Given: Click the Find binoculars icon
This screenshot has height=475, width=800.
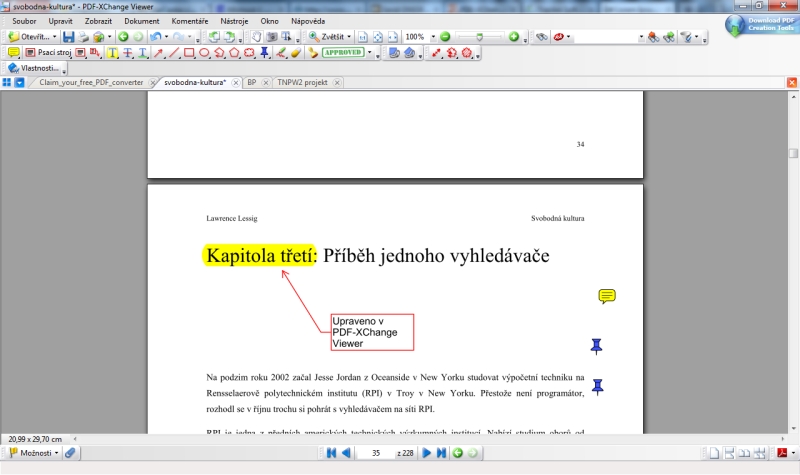Looking at the screenshot, I should coord(541,37).
